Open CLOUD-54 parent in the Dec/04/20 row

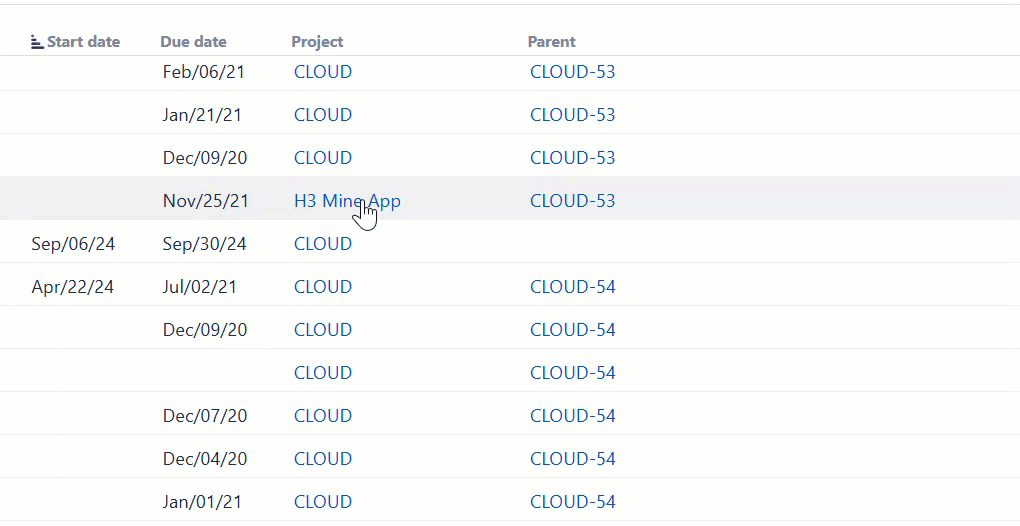coord(572,458)
